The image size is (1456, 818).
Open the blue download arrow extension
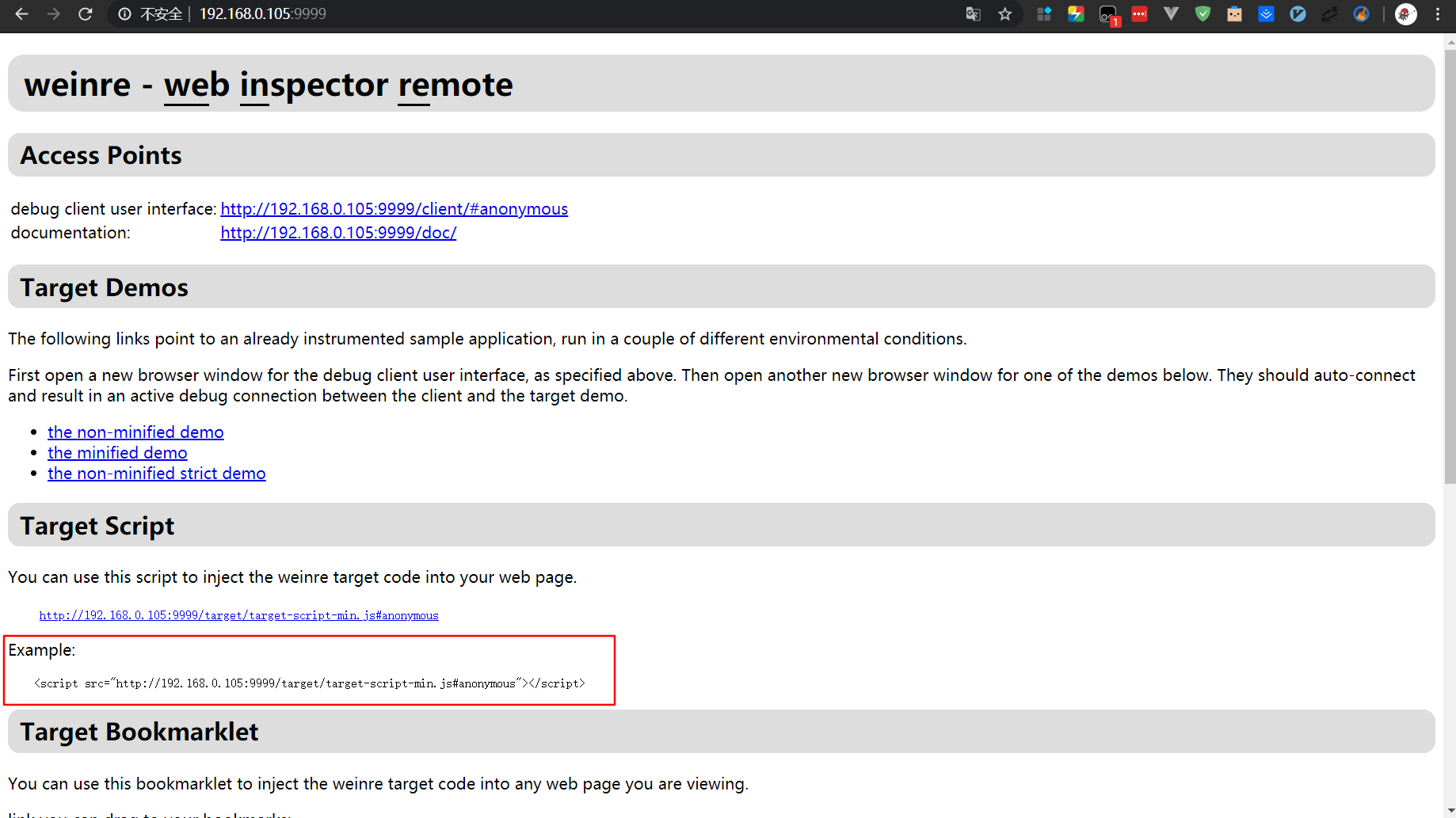click(1266, 14)
